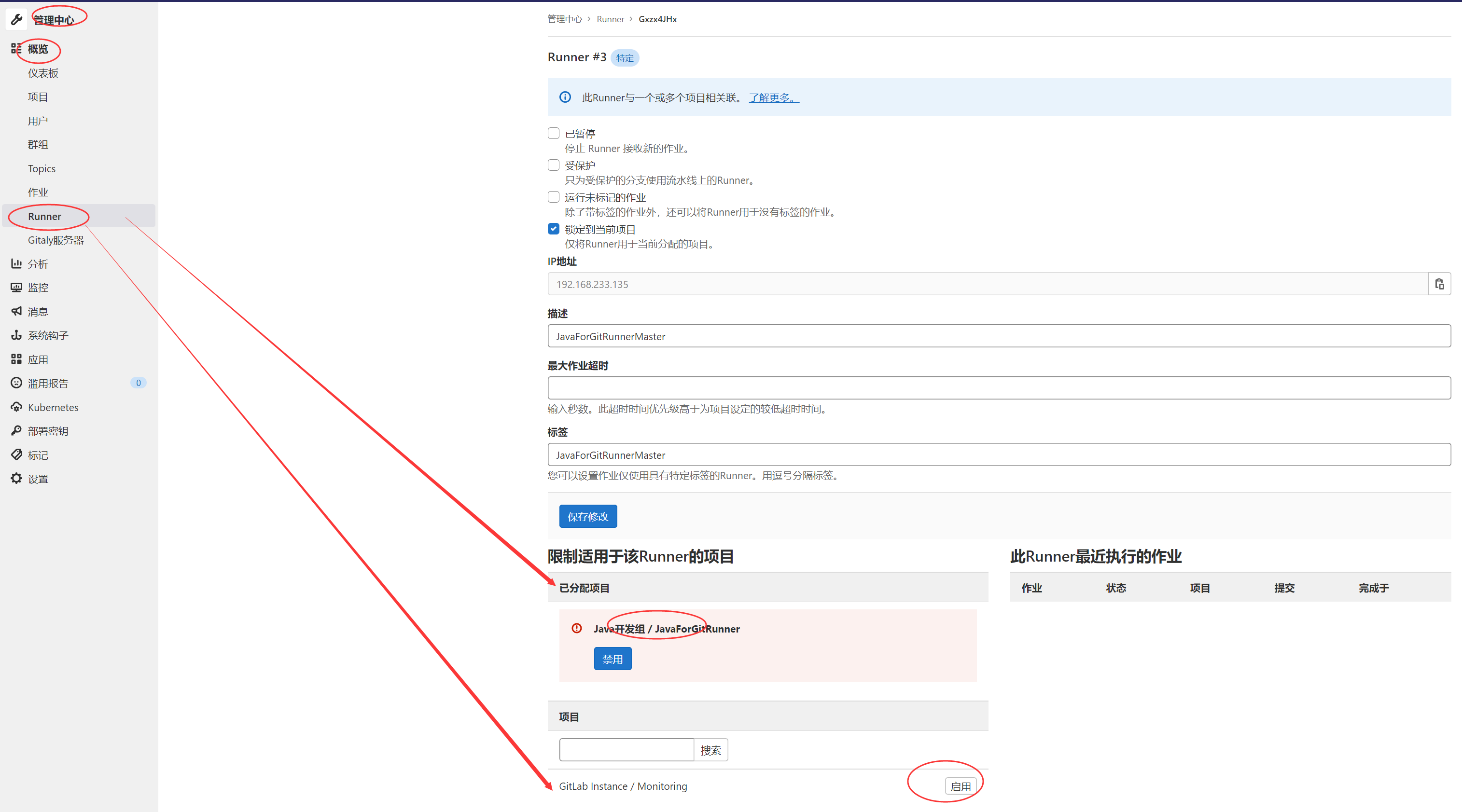Click the labels tag icon

click(16, 454)
